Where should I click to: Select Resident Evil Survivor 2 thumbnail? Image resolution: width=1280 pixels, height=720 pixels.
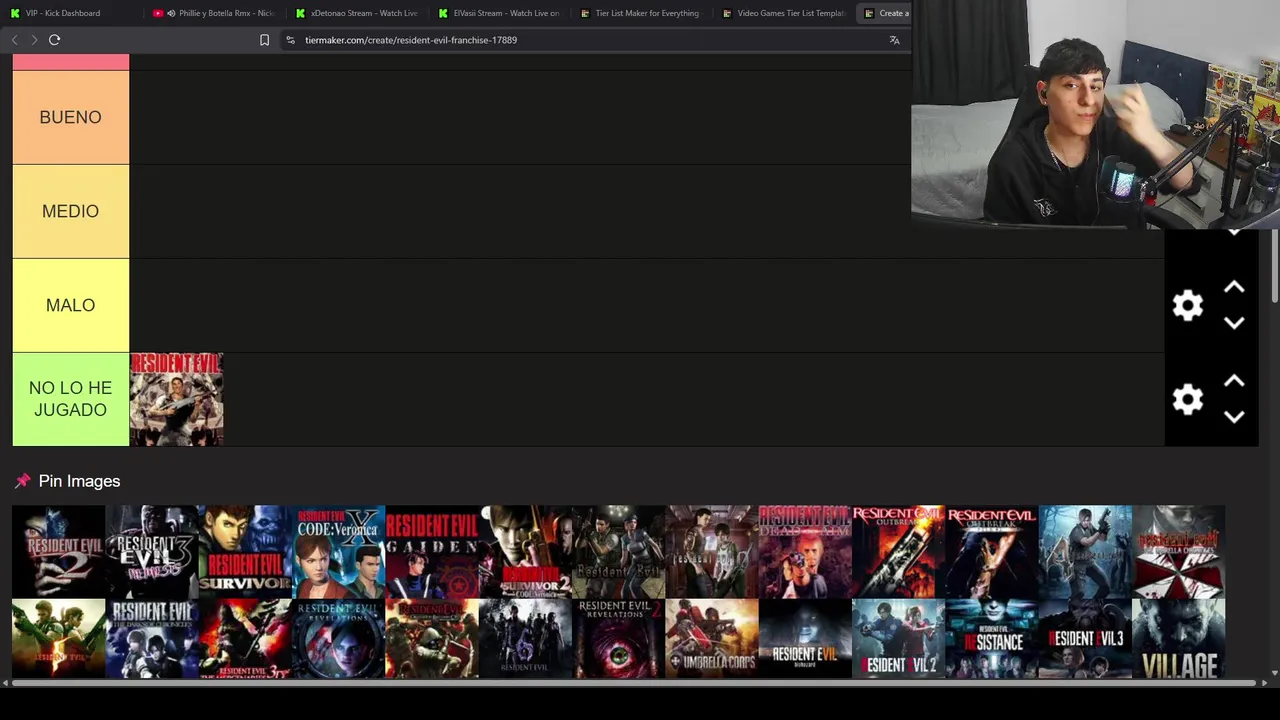coord(525,551)
